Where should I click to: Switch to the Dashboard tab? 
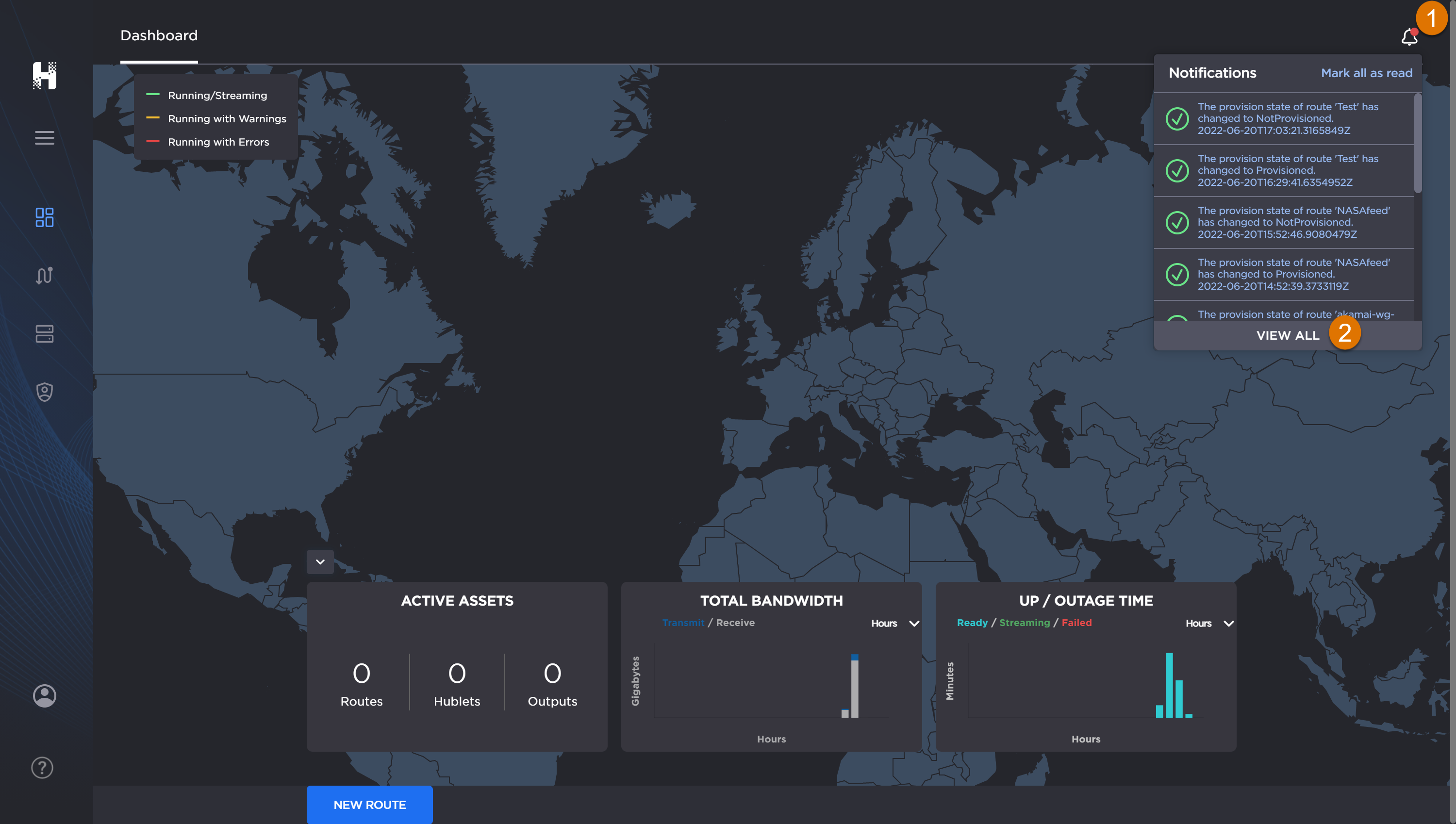(x=159, y=35)
